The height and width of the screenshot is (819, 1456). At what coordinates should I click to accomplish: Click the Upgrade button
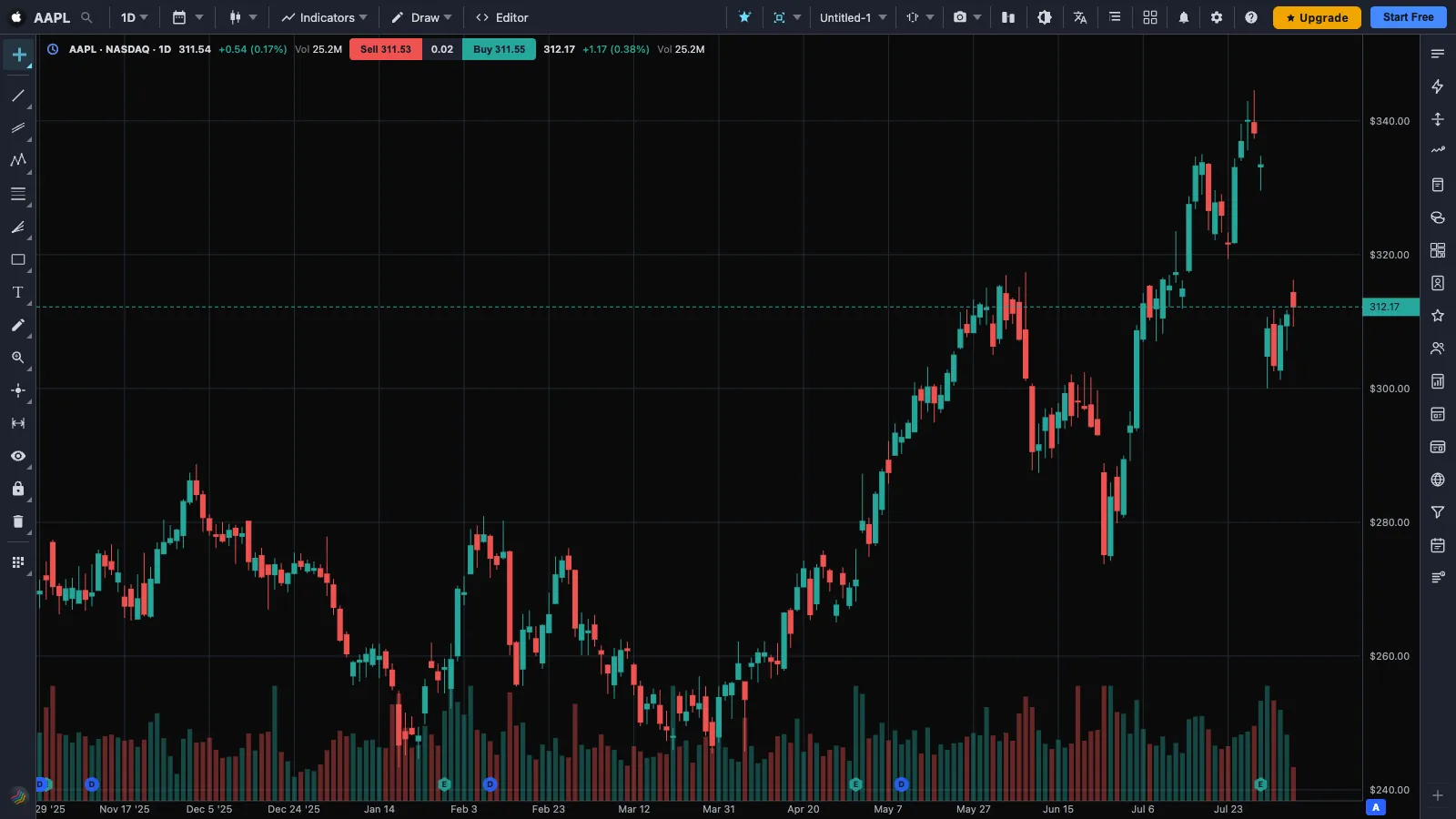1317,17
